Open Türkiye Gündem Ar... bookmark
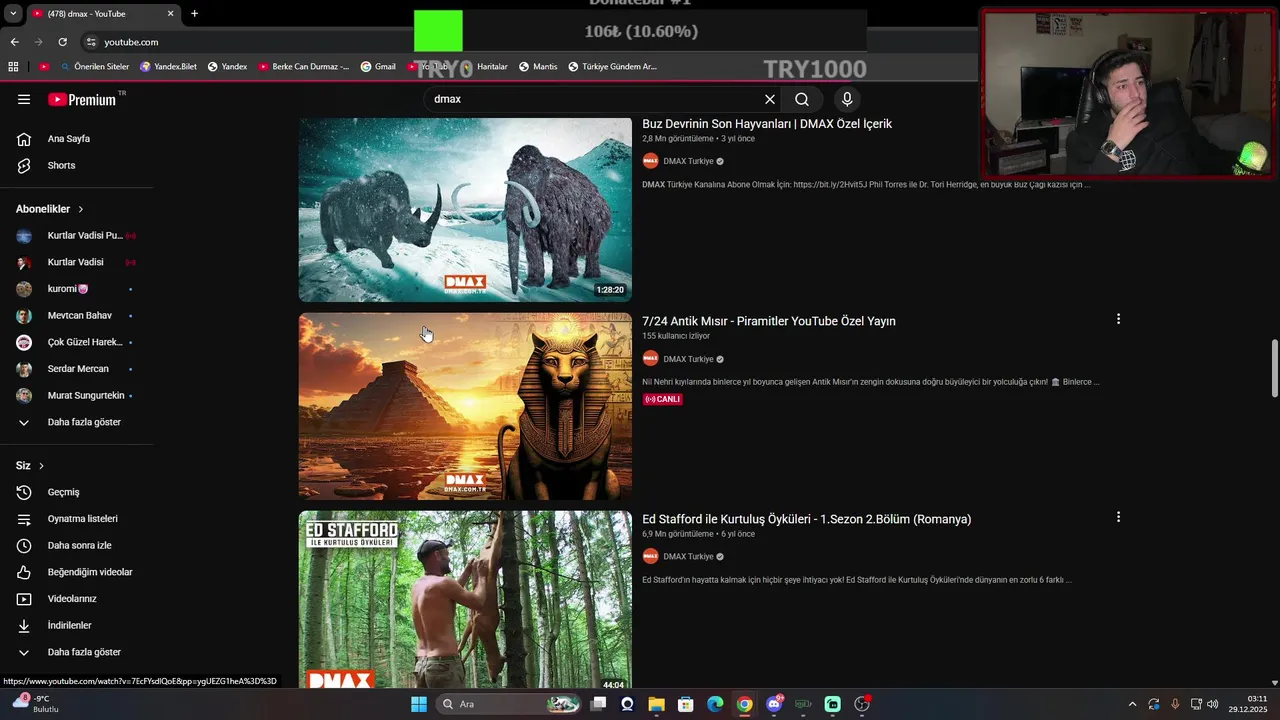The width and height of the screenshot is (1280, 720). [x=612, y=67]
